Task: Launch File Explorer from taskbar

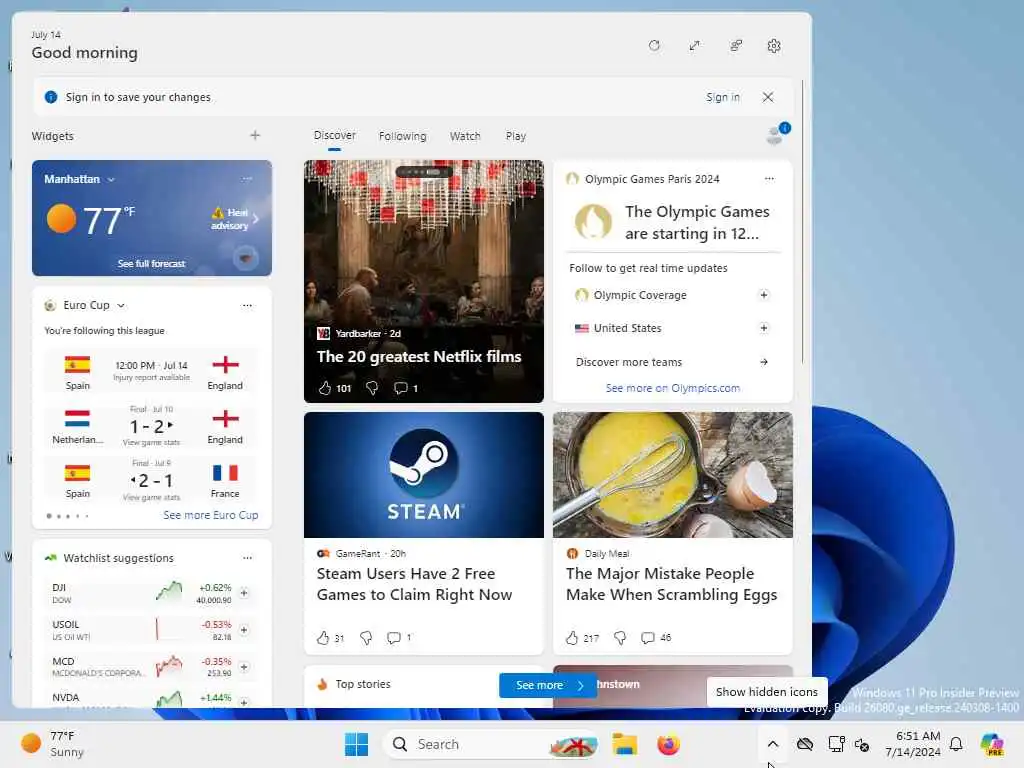Action: point(624,744)
